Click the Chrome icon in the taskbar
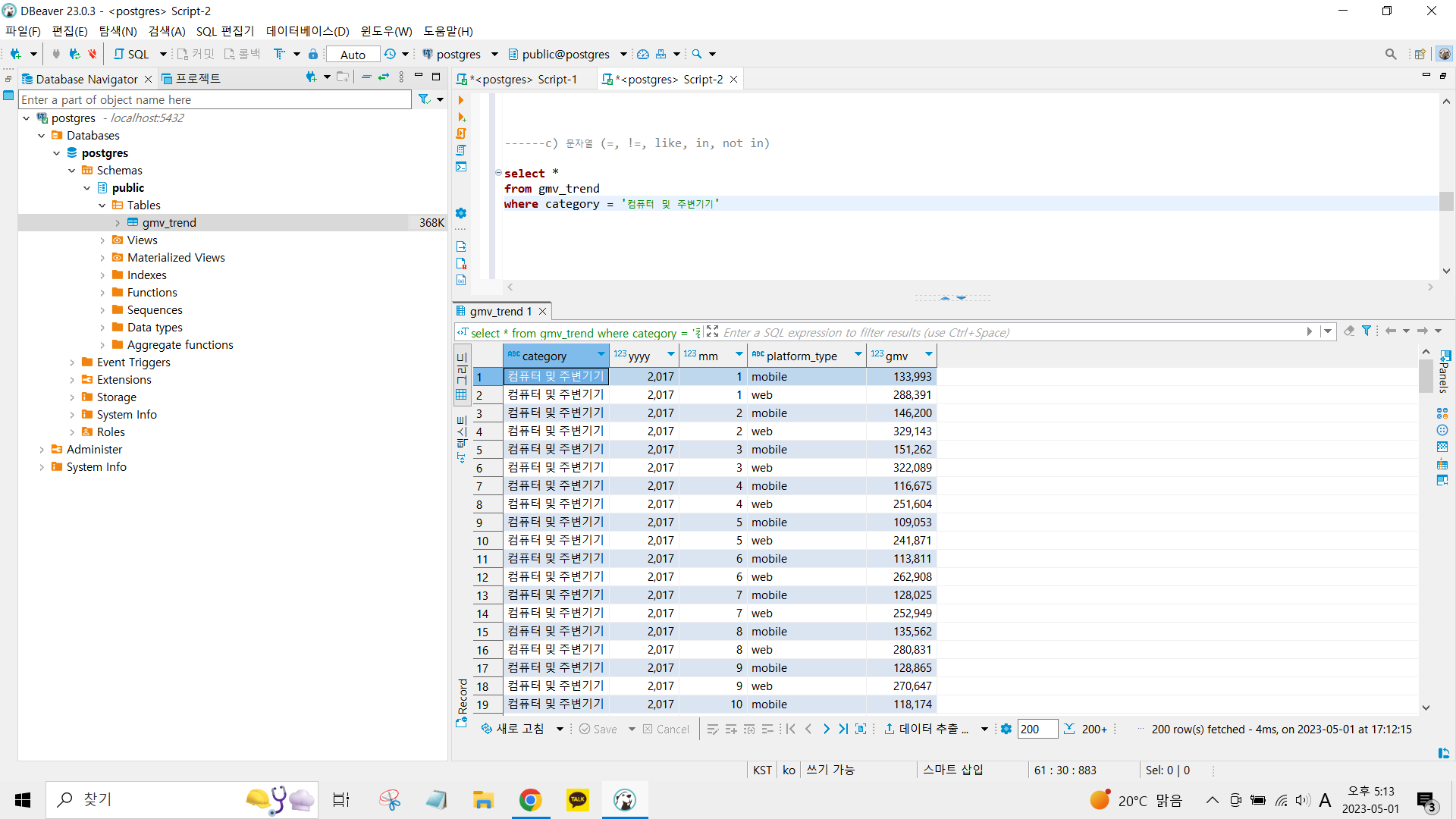Image resolution: width=1456 pixels, height=819 pixels. click(530, 799)
